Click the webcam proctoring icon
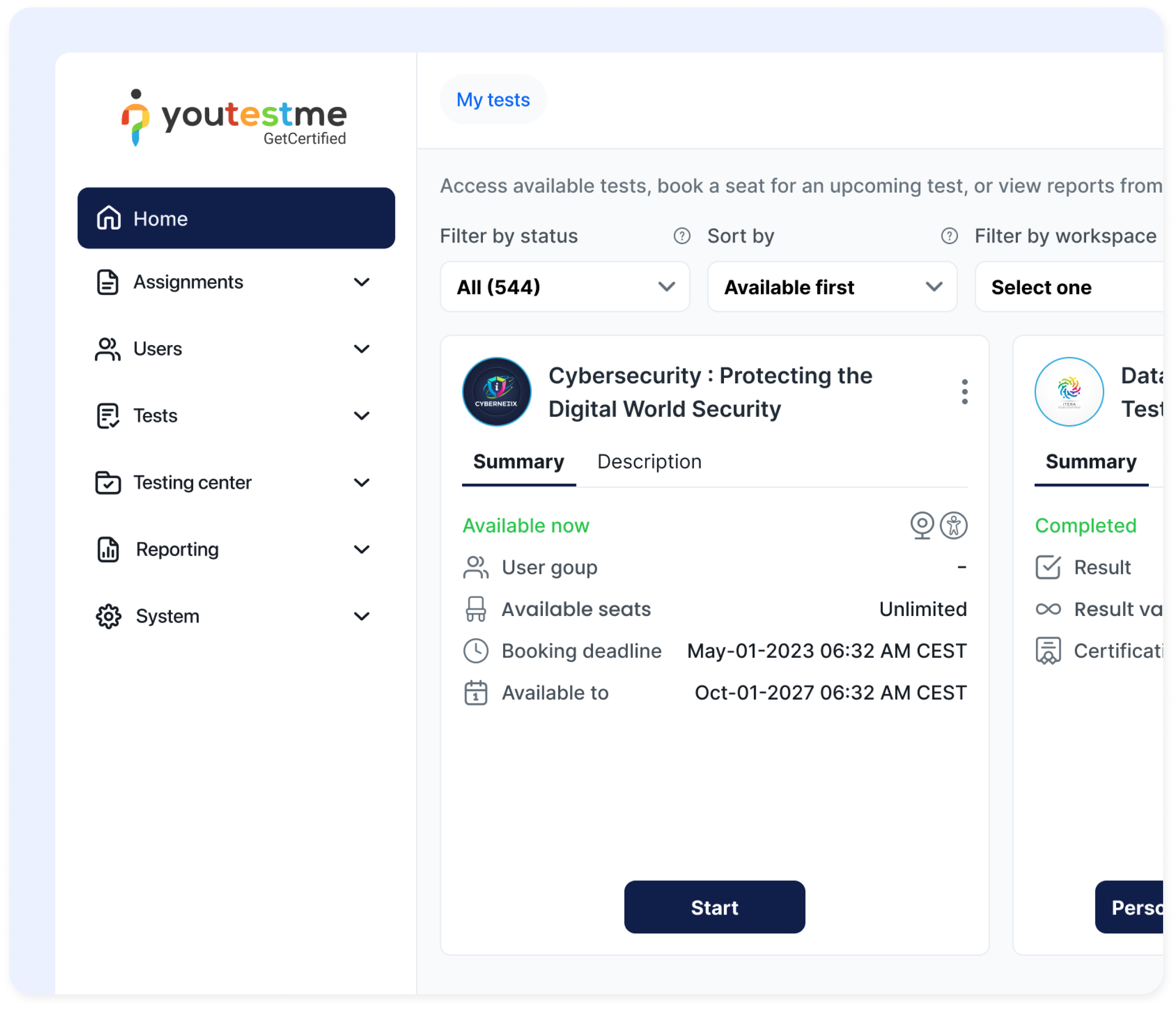 pos(922,525)
